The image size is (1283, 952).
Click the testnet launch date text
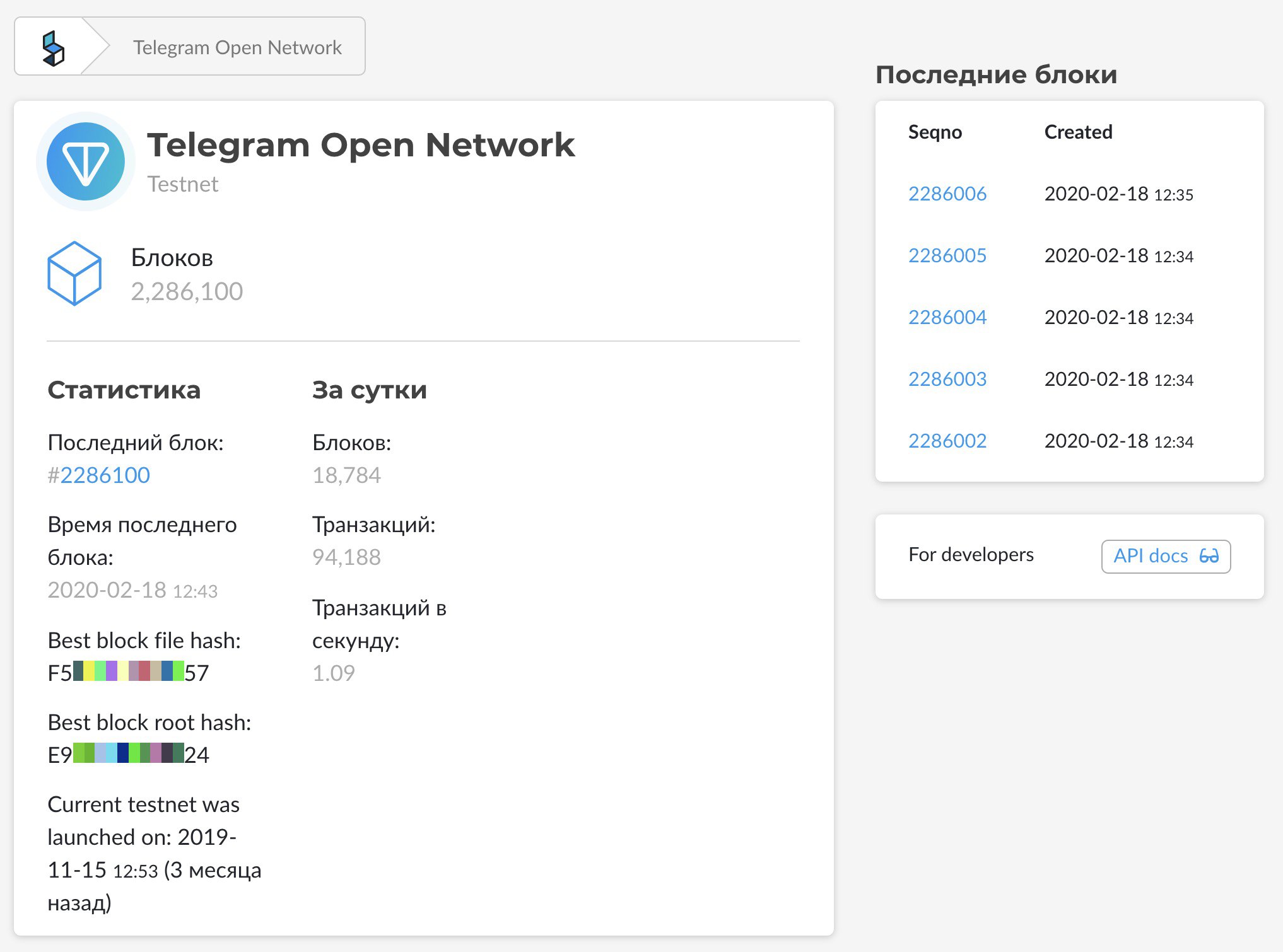tap(155, 853)
